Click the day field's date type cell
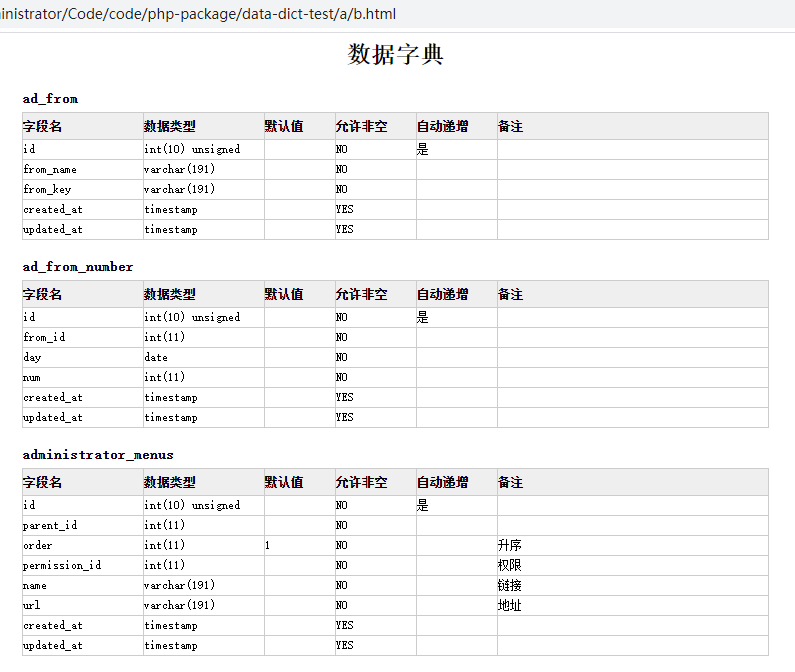This screenshot has width=795, height=672. pyautogui.click(x=203, y=357)
